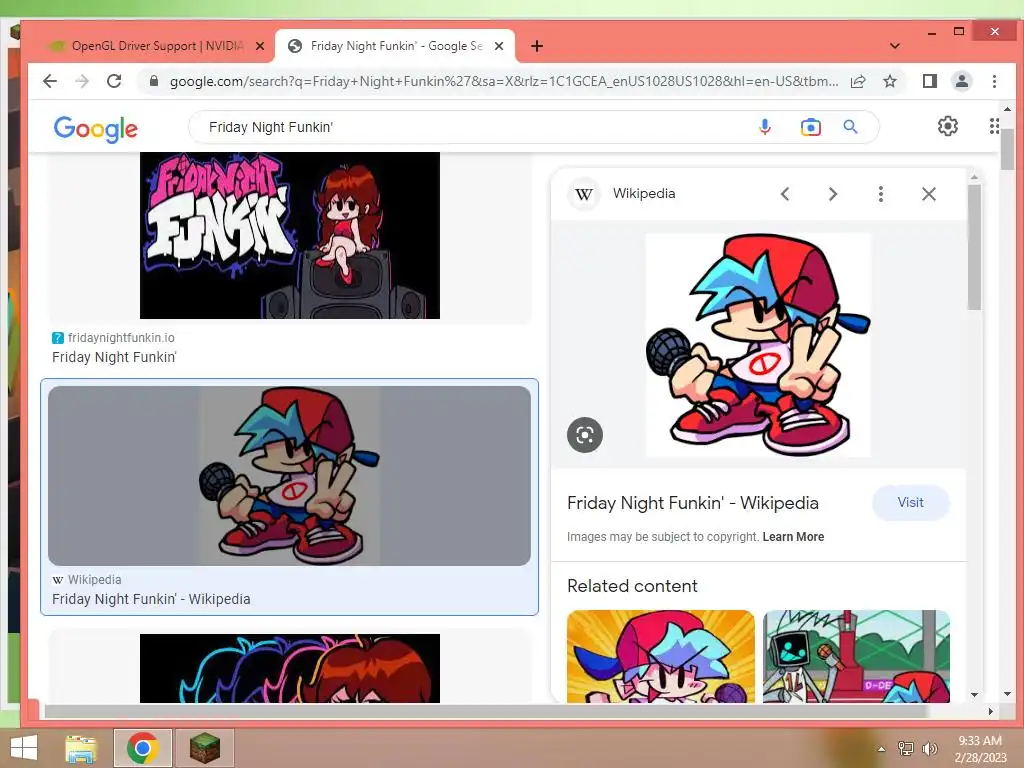Open a new browser tab
The height and width of the screenshot is (768, 1024).
pyautogui.click(x=537, y=46)
